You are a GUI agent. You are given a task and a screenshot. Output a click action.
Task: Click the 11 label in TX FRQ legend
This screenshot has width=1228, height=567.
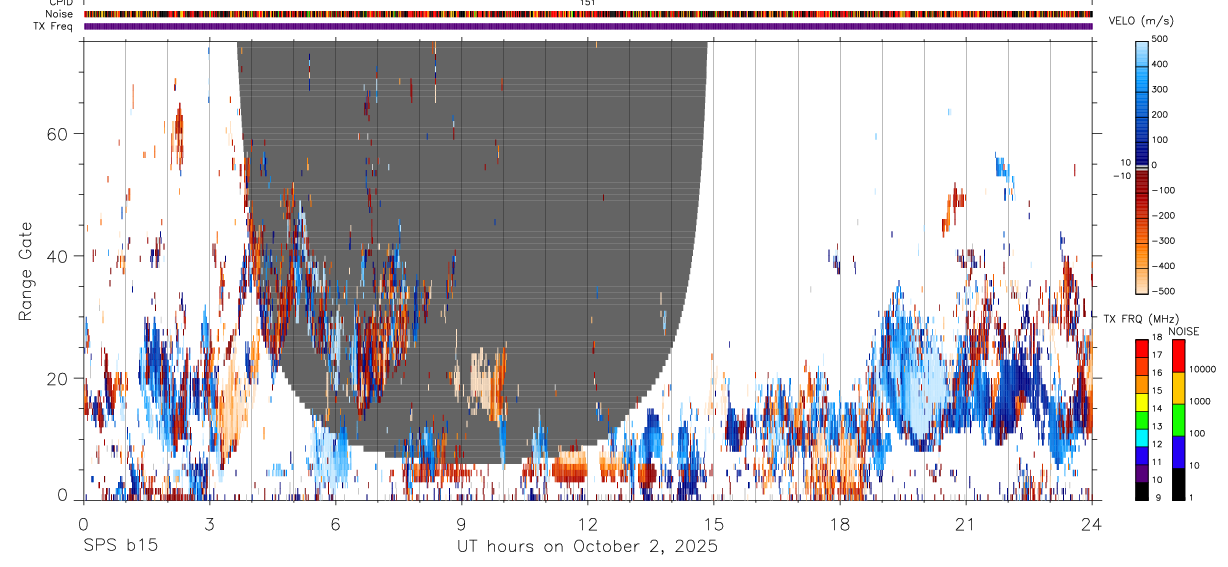coord(1157,462)
